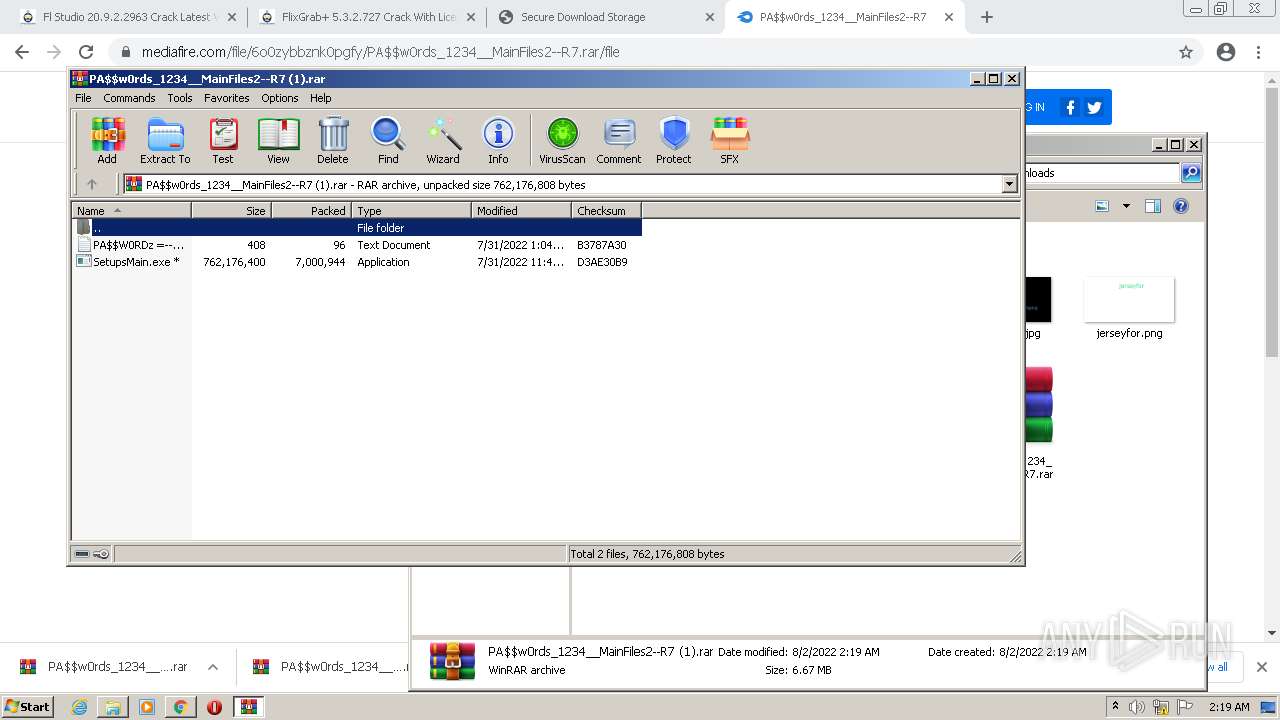Close the Chrome downloads bar
1280x720 pixels.
(1261, 667)
